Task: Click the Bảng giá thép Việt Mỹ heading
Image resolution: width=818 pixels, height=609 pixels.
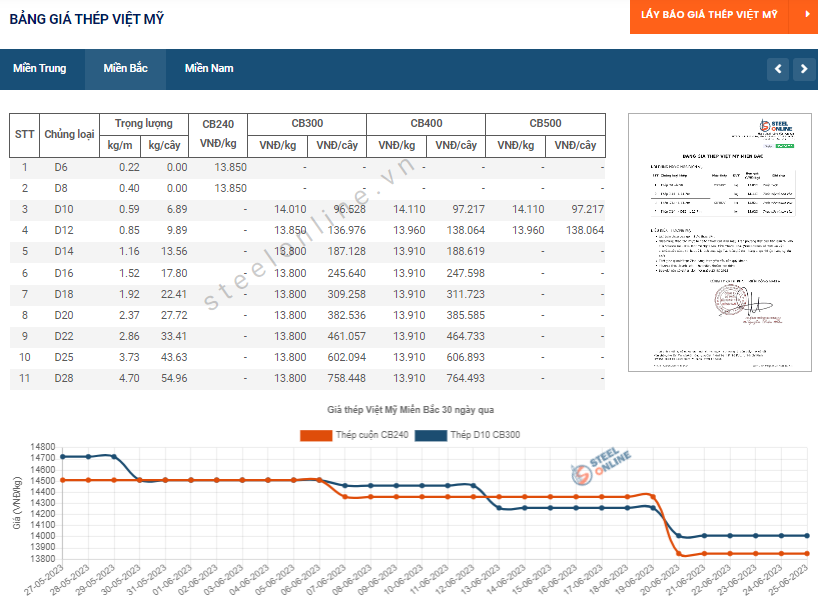Action: [87, 19]
